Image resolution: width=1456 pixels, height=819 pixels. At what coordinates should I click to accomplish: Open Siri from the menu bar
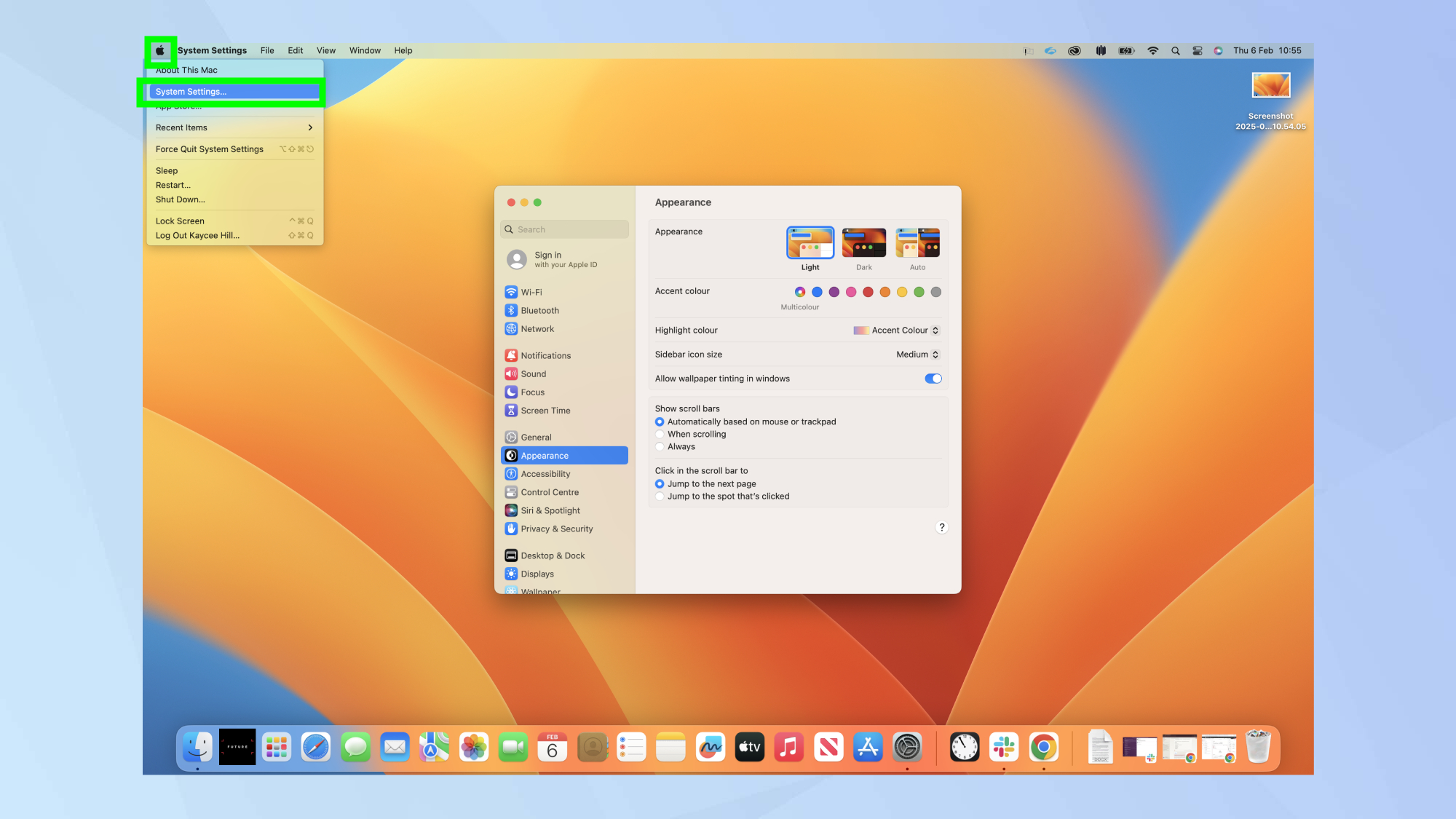[x=1218, y=50]
